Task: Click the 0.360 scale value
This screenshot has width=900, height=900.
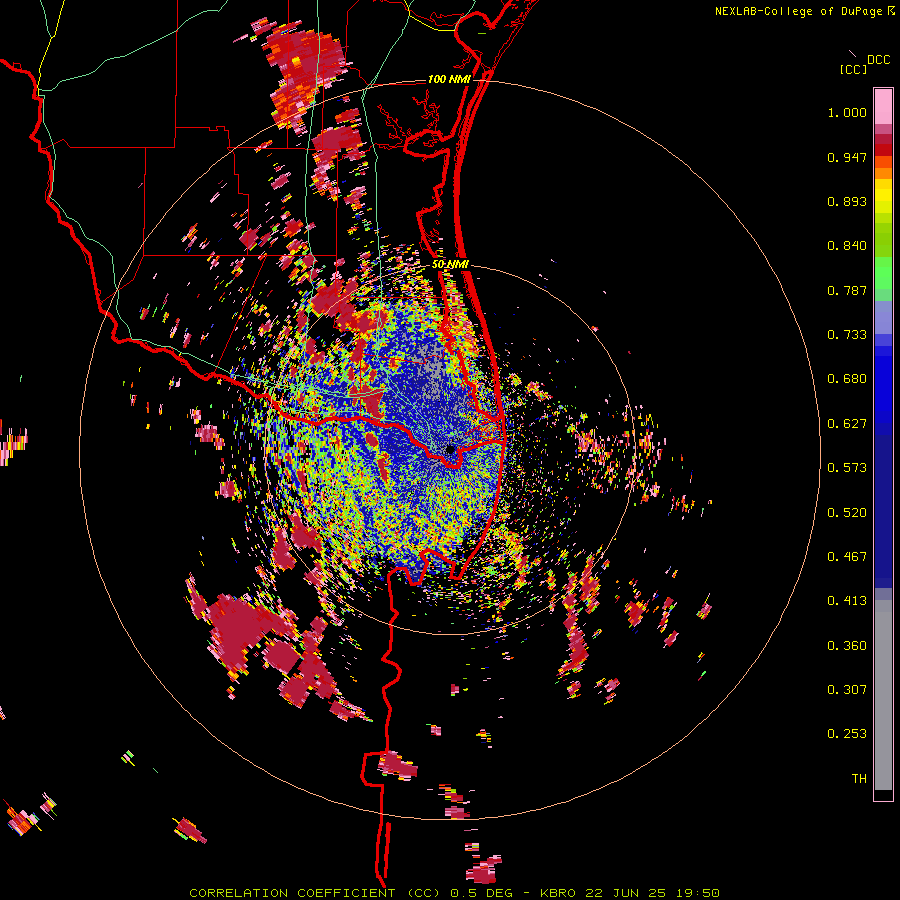Action: (847, 646)
